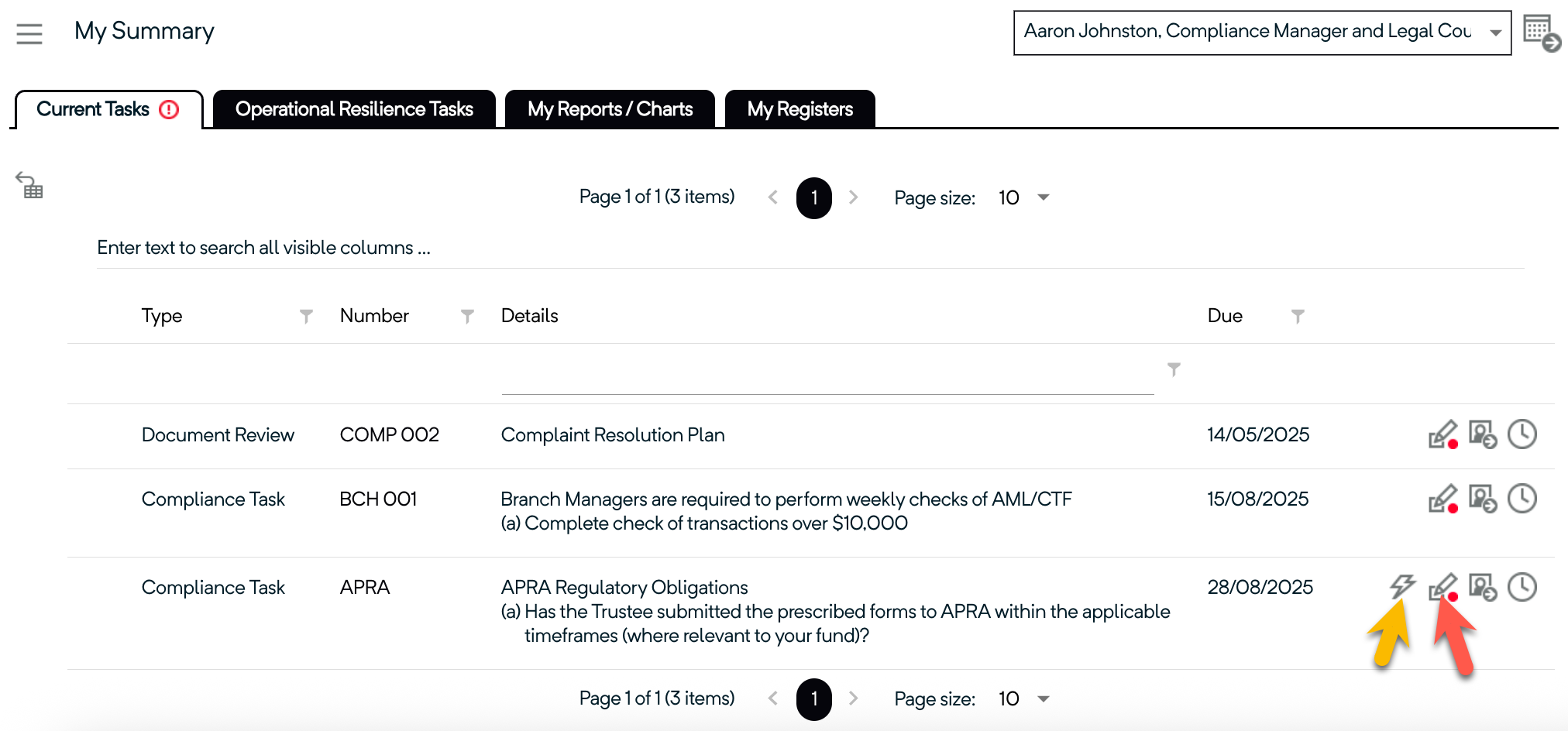Open edit icon for APRA compliance task
The width and height of the screenshot is (1568, 731).
click(1442, 587)
